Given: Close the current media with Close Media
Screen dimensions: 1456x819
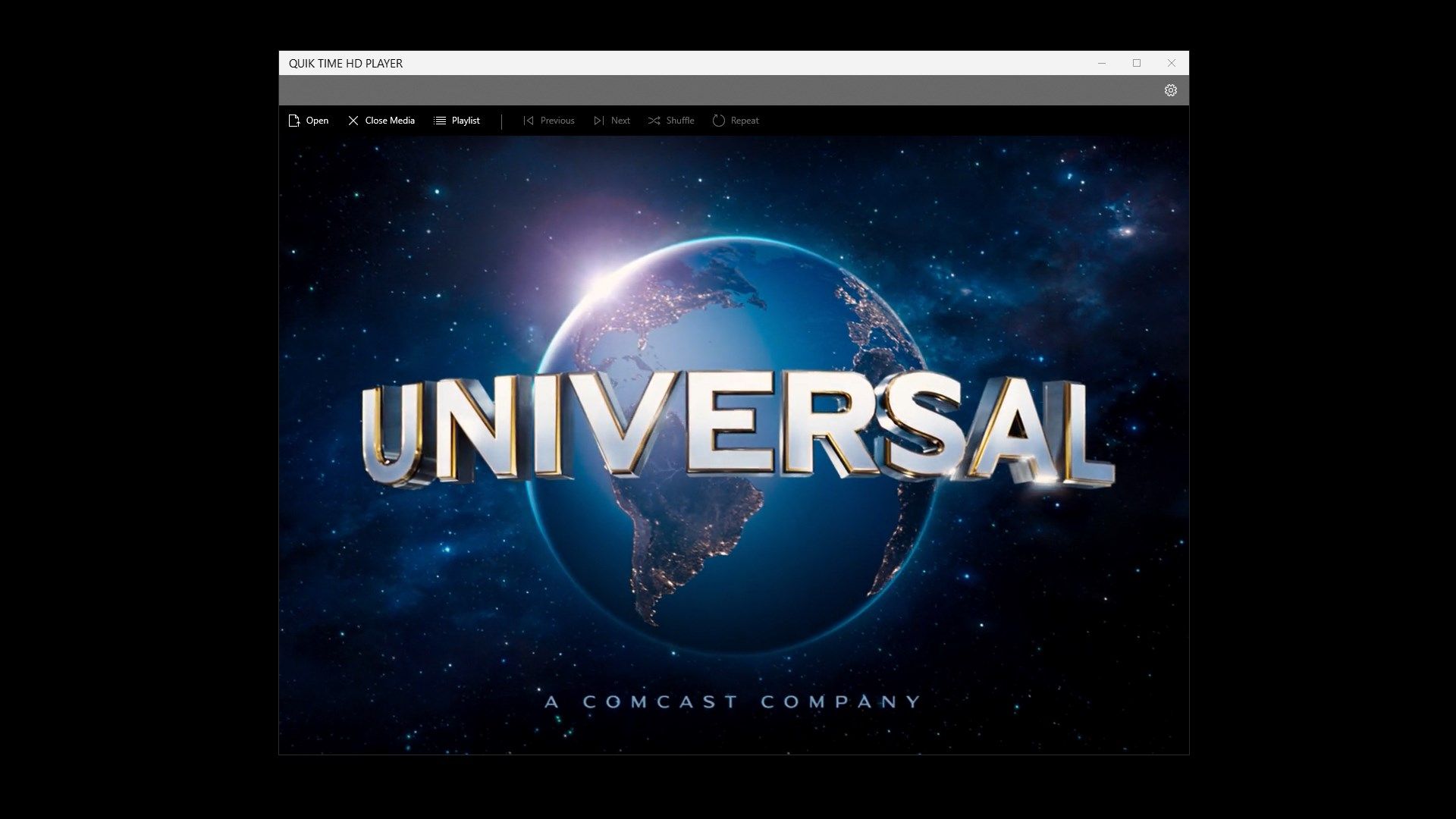Looking at the screenshot, I should (x=381, y=121).
